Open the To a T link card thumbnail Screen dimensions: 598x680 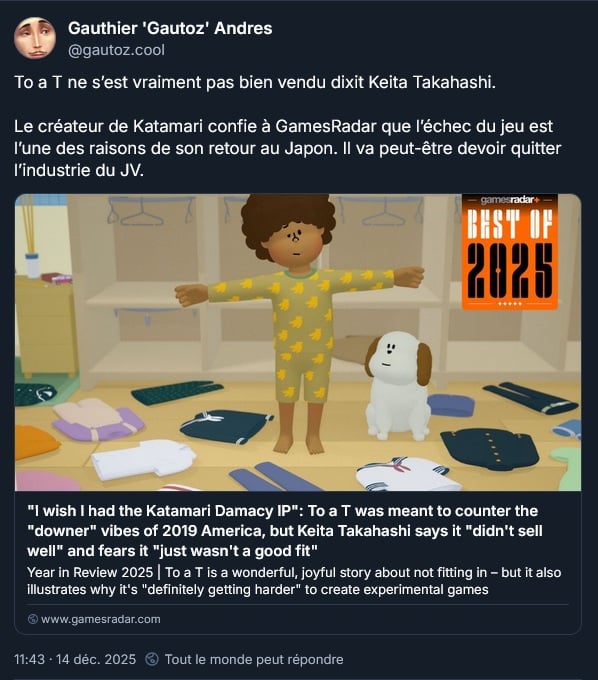(298, 343)
